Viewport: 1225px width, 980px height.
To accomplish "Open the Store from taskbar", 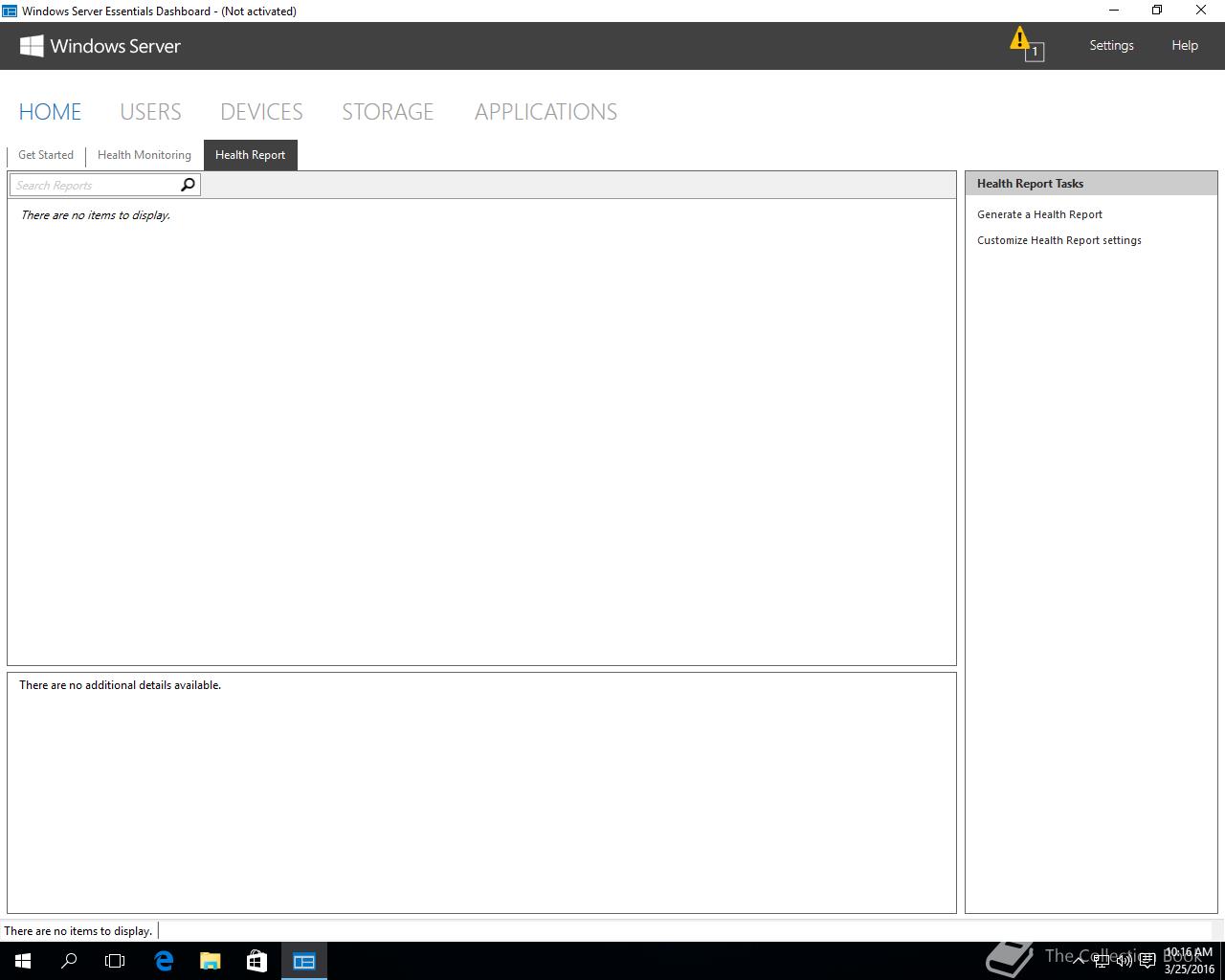I will [x=256, y=961].
